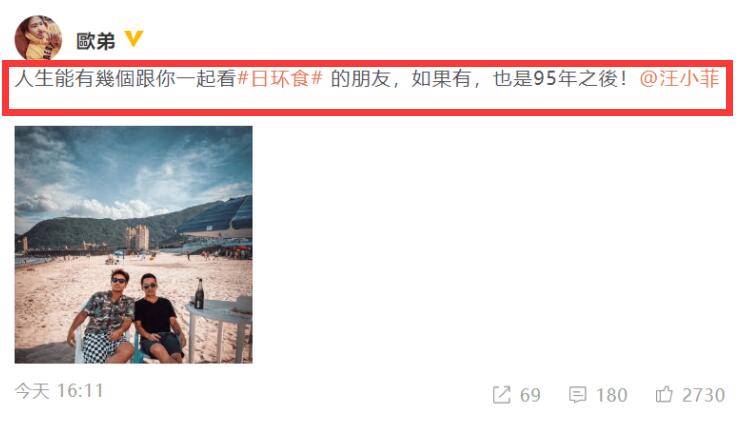The image size is (746, 424).
Task: Click the yellow V verified badge
Action: pyautogui.click(x=134, y=39)
